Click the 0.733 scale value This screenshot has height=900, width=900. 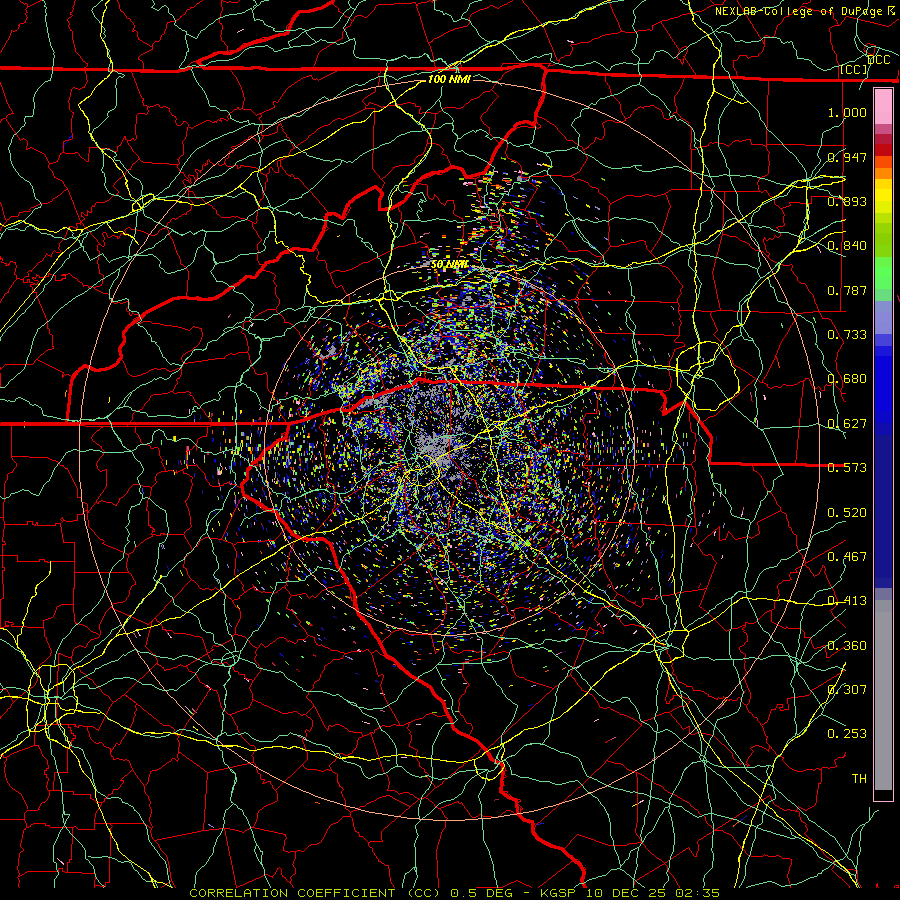click(847, 335)
